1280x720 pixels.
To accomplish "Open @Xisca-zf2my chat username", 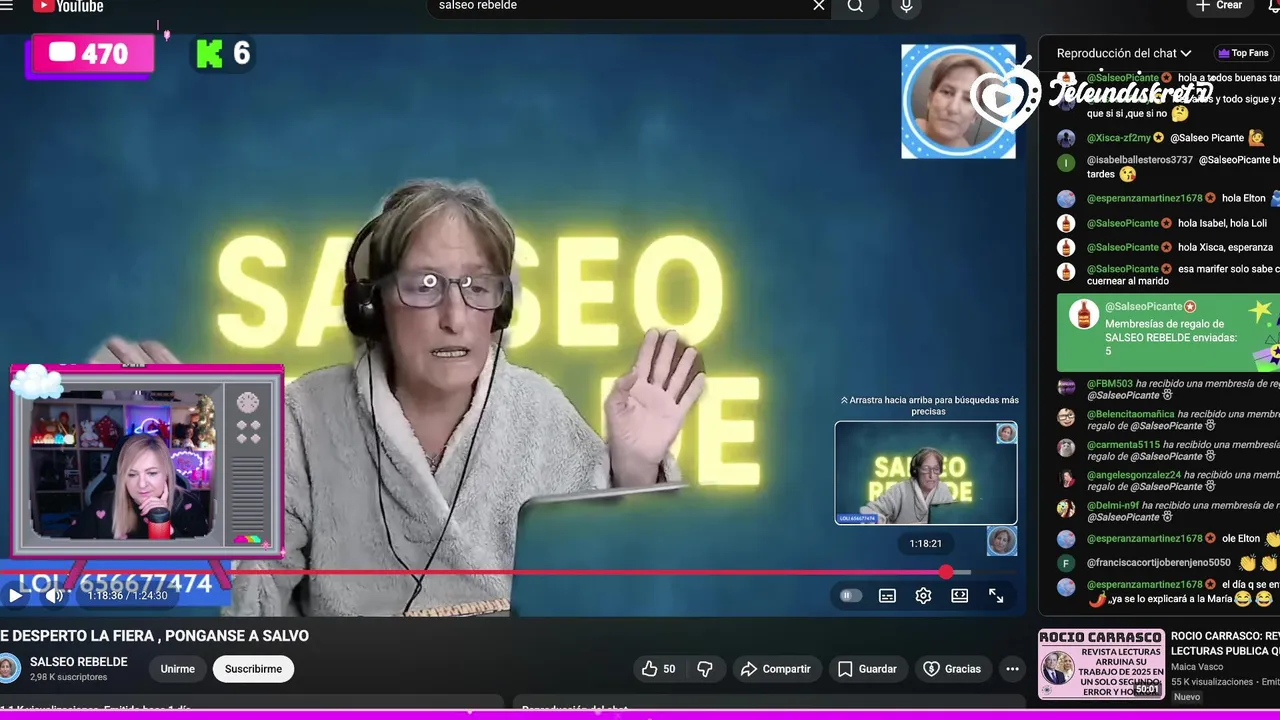I will click(x=1119, y=138).
